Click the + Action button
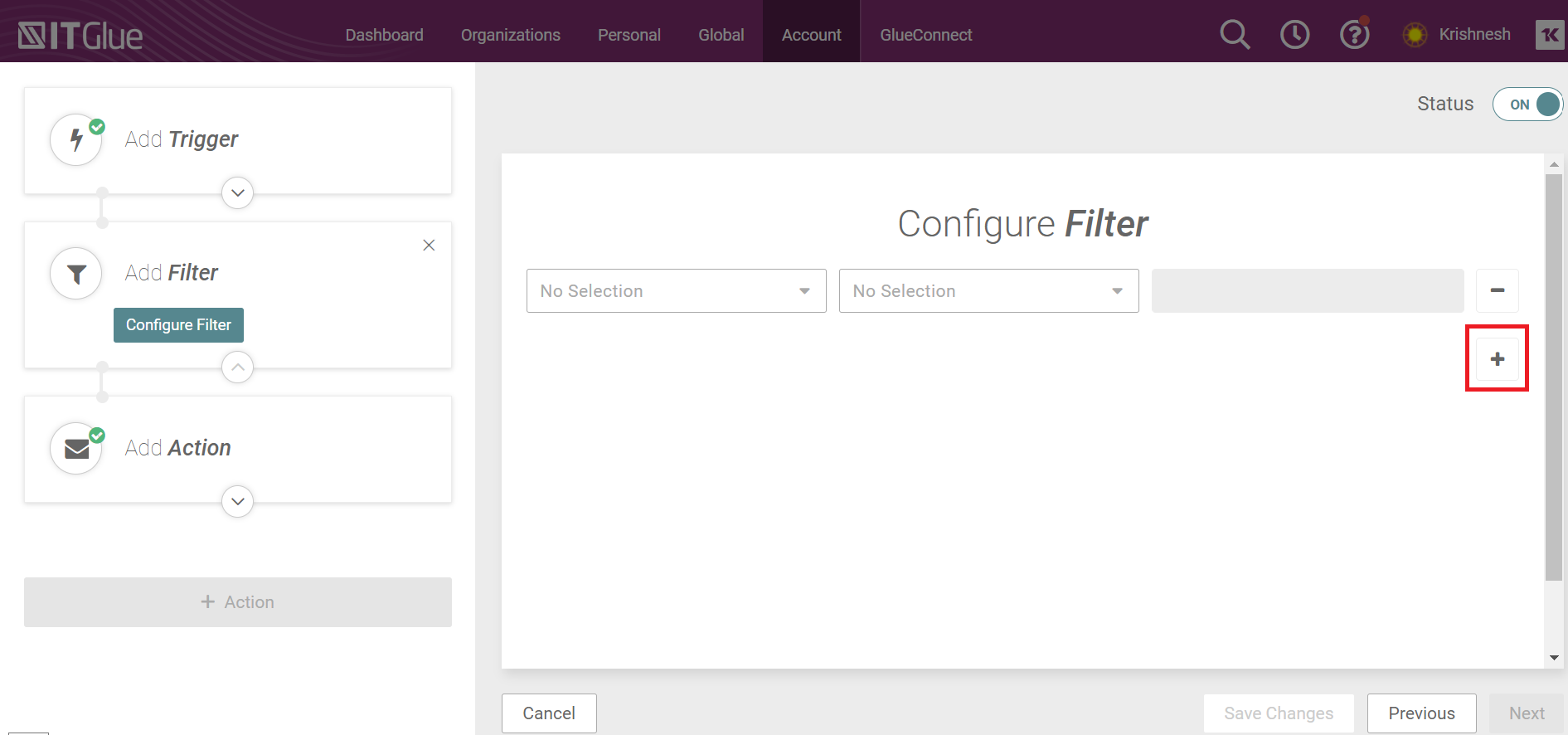Viewport: 1568px width, 735px height. point(238,602)
